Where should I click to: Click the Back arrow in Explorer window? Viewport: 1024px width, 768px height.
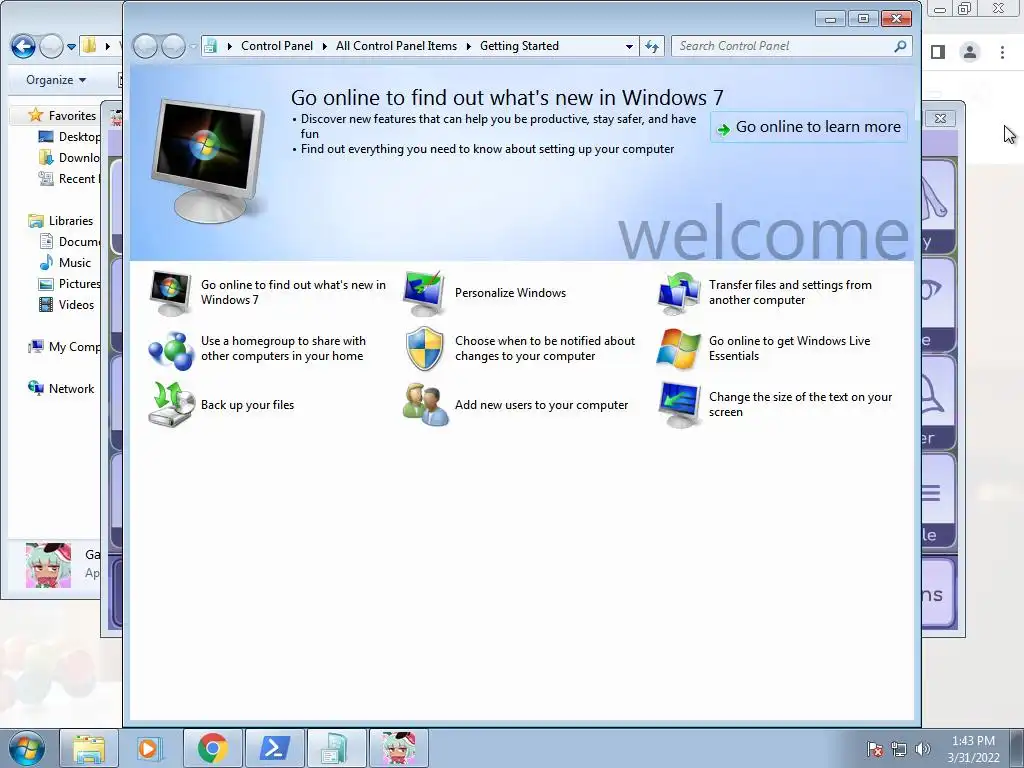tap(23, 46)
